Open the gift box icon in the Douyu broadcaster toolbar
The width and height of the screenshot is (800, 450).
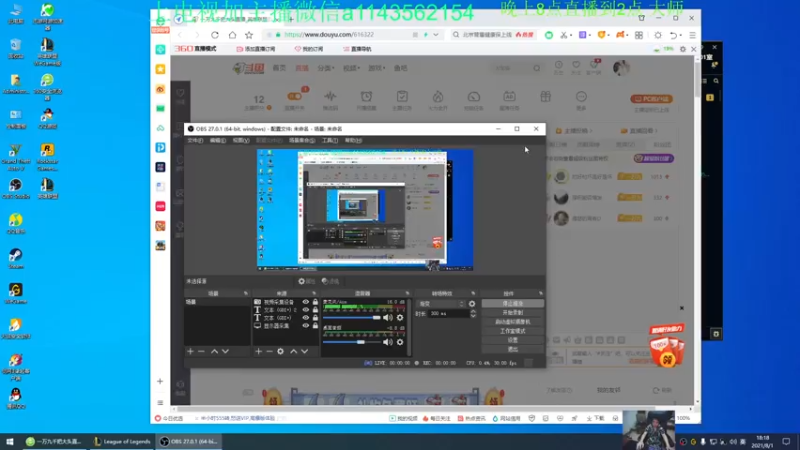(545, 96)
